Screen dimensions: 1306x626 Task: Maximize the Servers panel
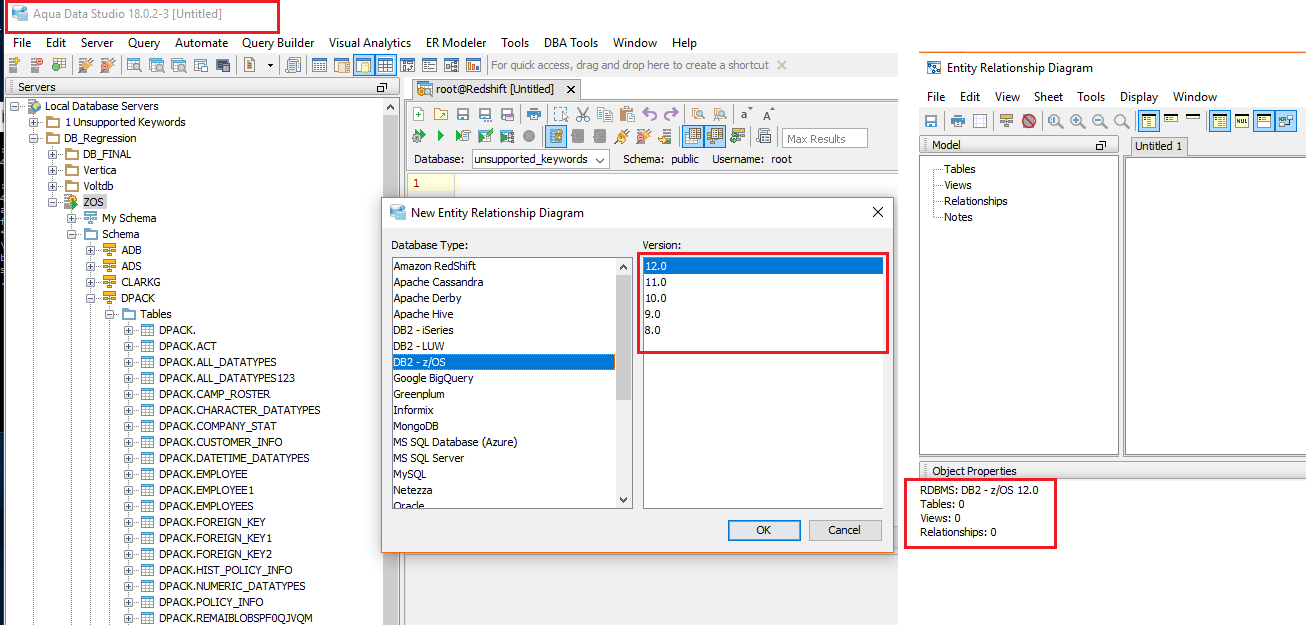click(x=381, y=88)
